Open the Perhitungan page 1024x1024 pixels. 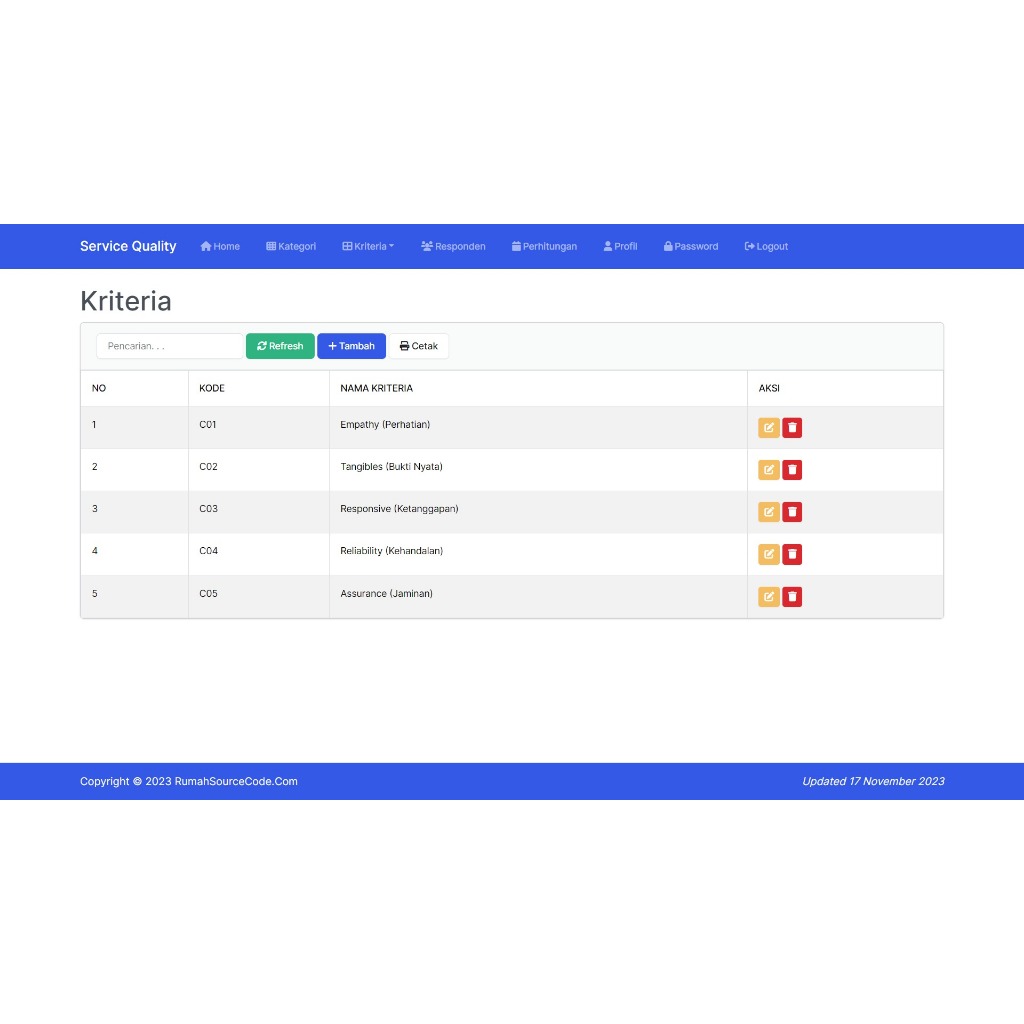tap(545, 246)
